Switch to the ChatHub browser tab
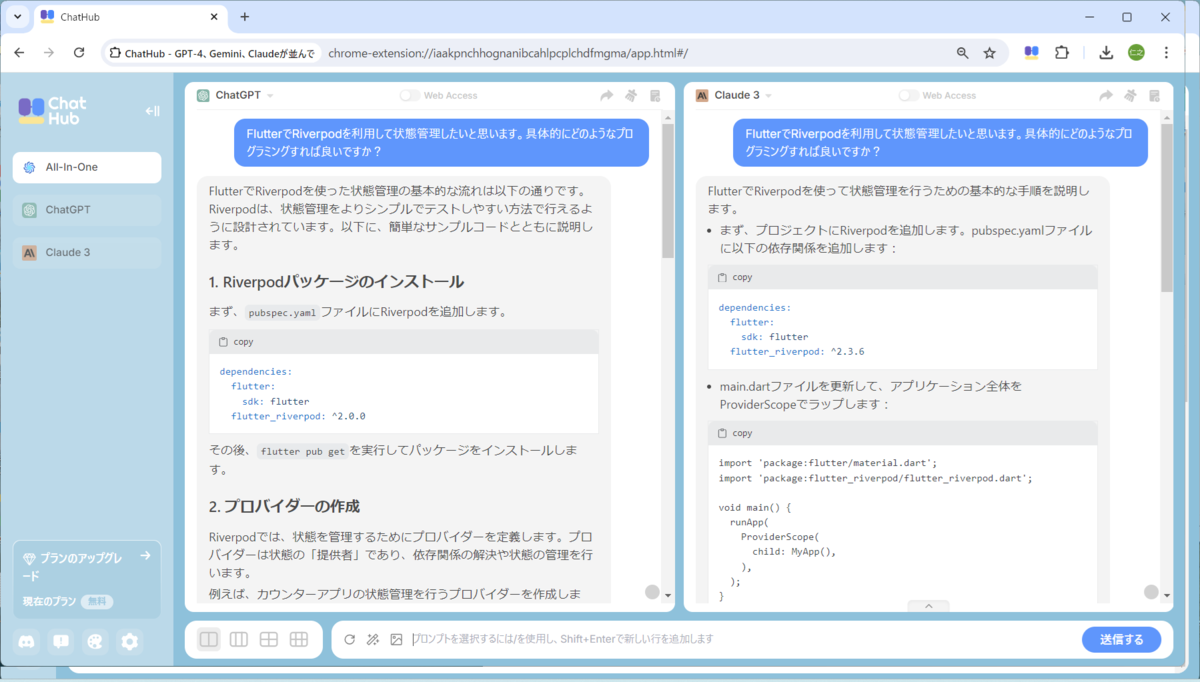This screenshot has height=682, width=1200. point(130,17)
